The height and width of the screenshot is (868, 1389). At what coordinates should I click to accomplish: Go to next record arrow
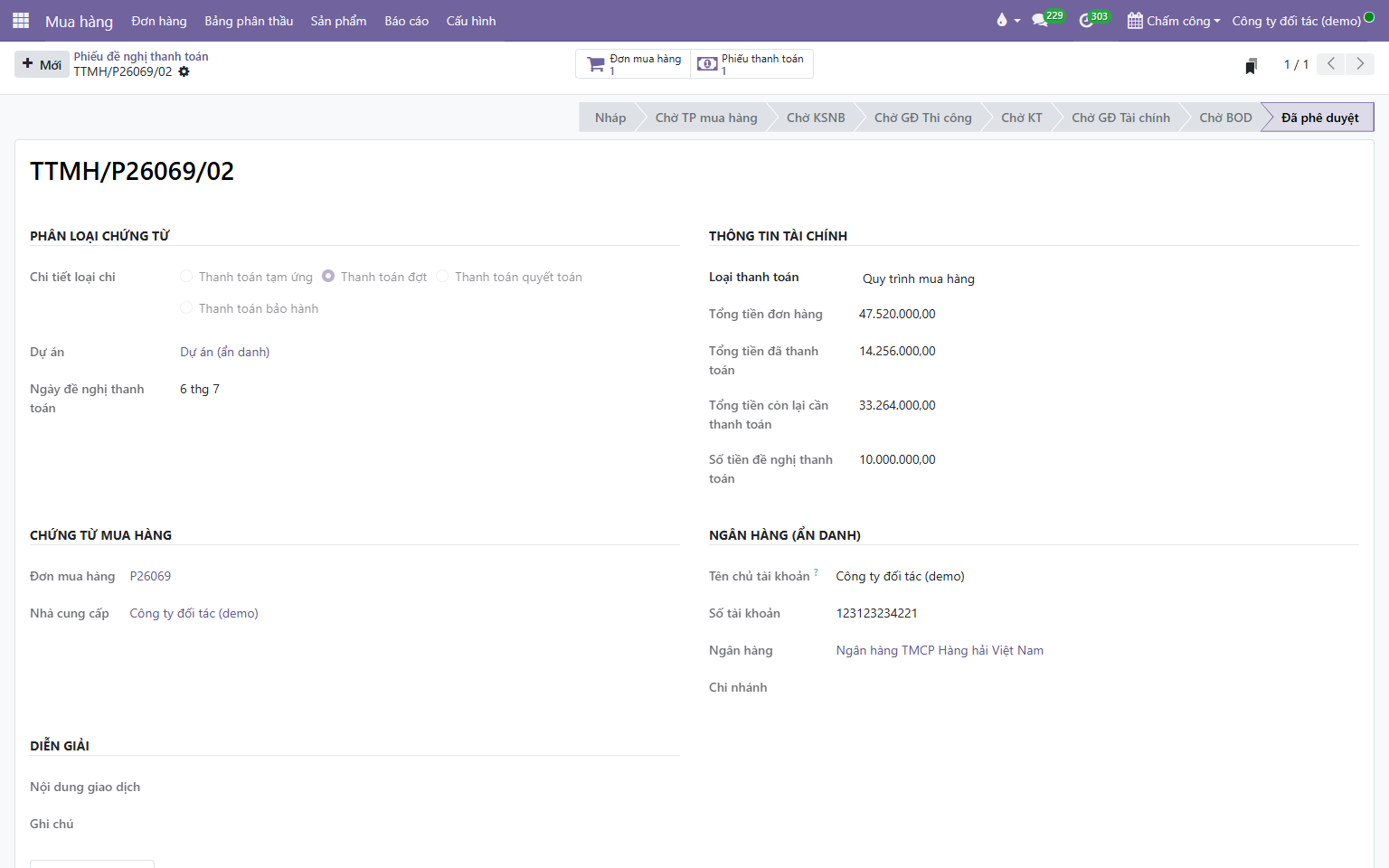coord(1360,64)
